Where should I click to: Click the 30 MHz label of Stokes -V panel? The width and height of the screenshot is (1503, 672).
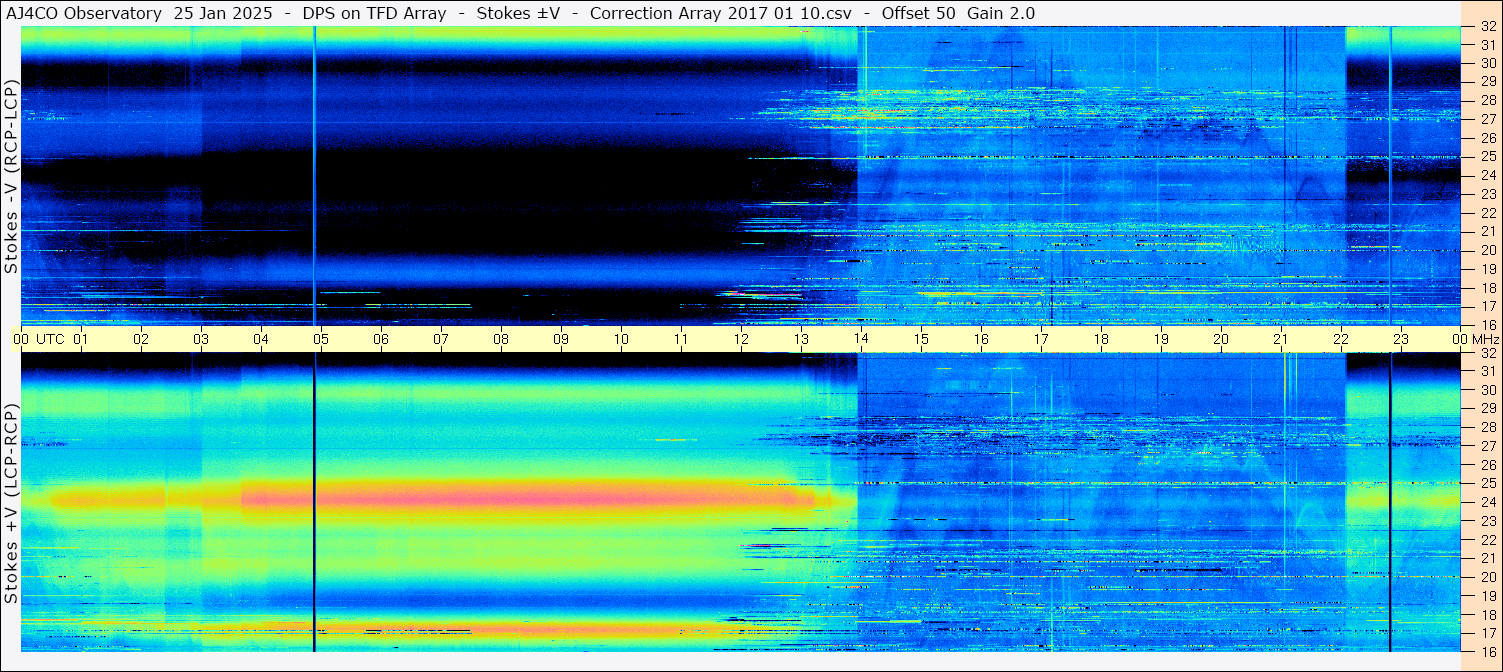[1487, 63]
